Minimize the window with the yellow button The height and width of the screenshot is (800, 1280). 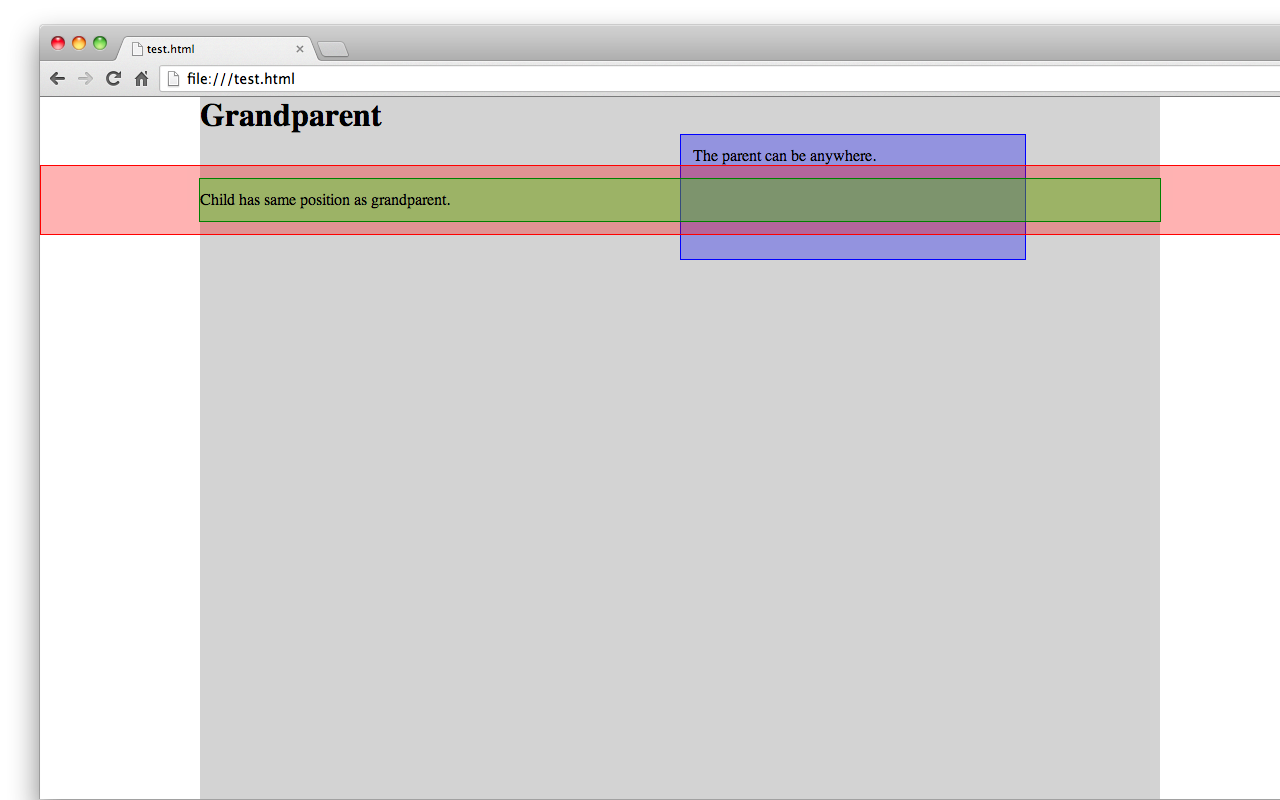coord(79,43)
